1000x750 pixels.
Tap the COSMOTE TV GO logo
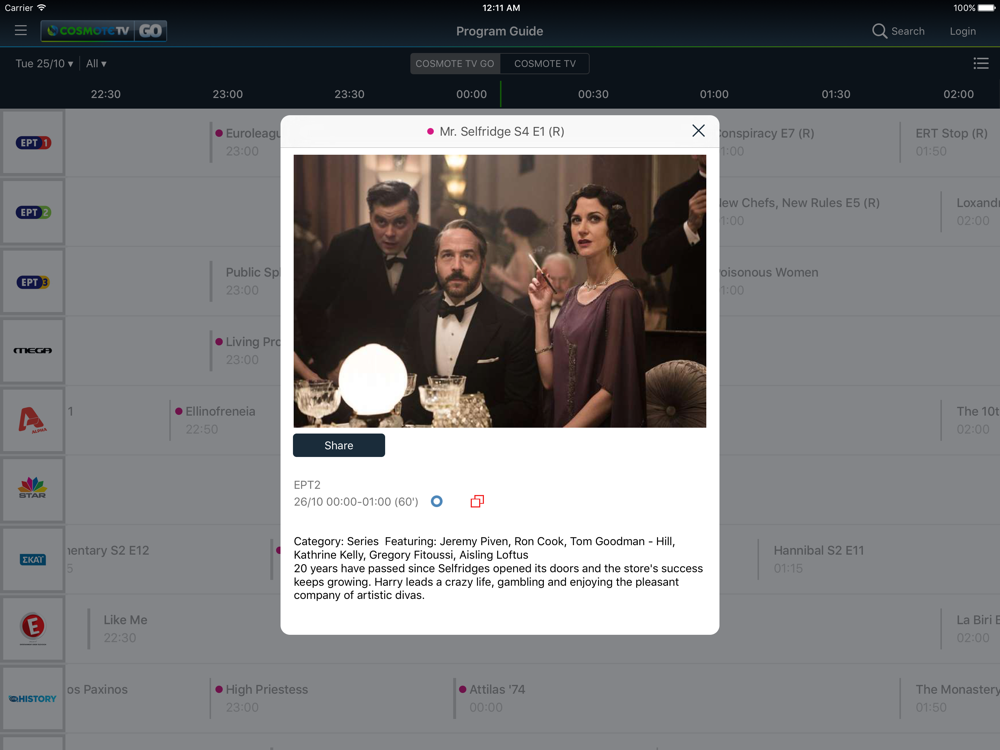(x=104, y=31)
